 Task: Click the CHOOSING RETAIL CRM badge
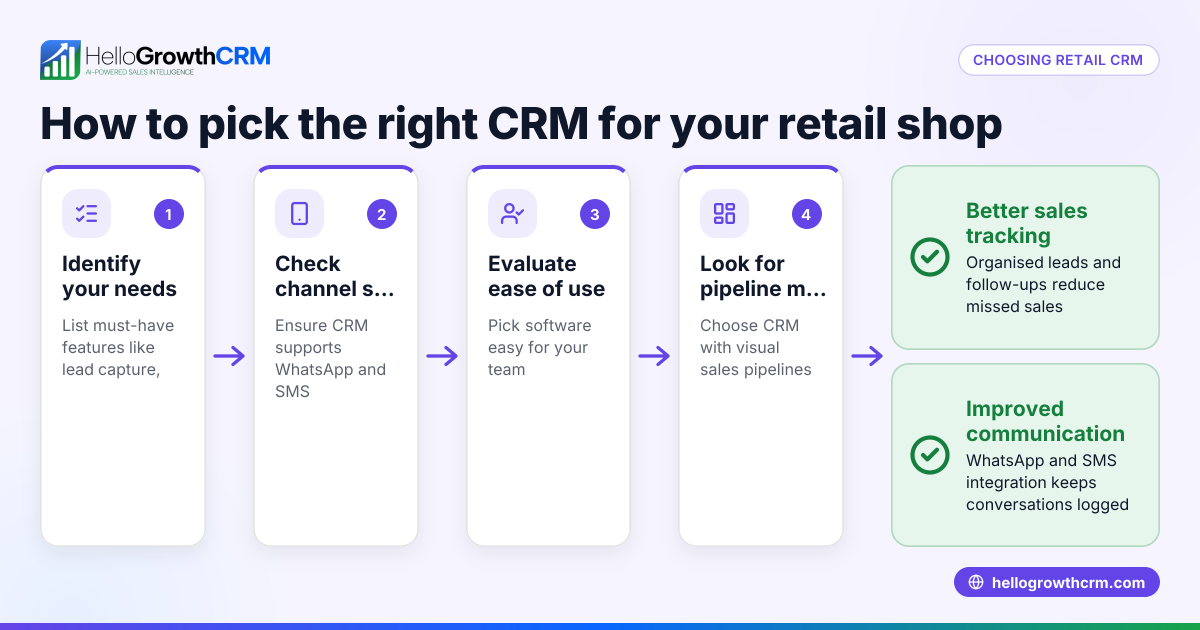tap(1058, 60)
